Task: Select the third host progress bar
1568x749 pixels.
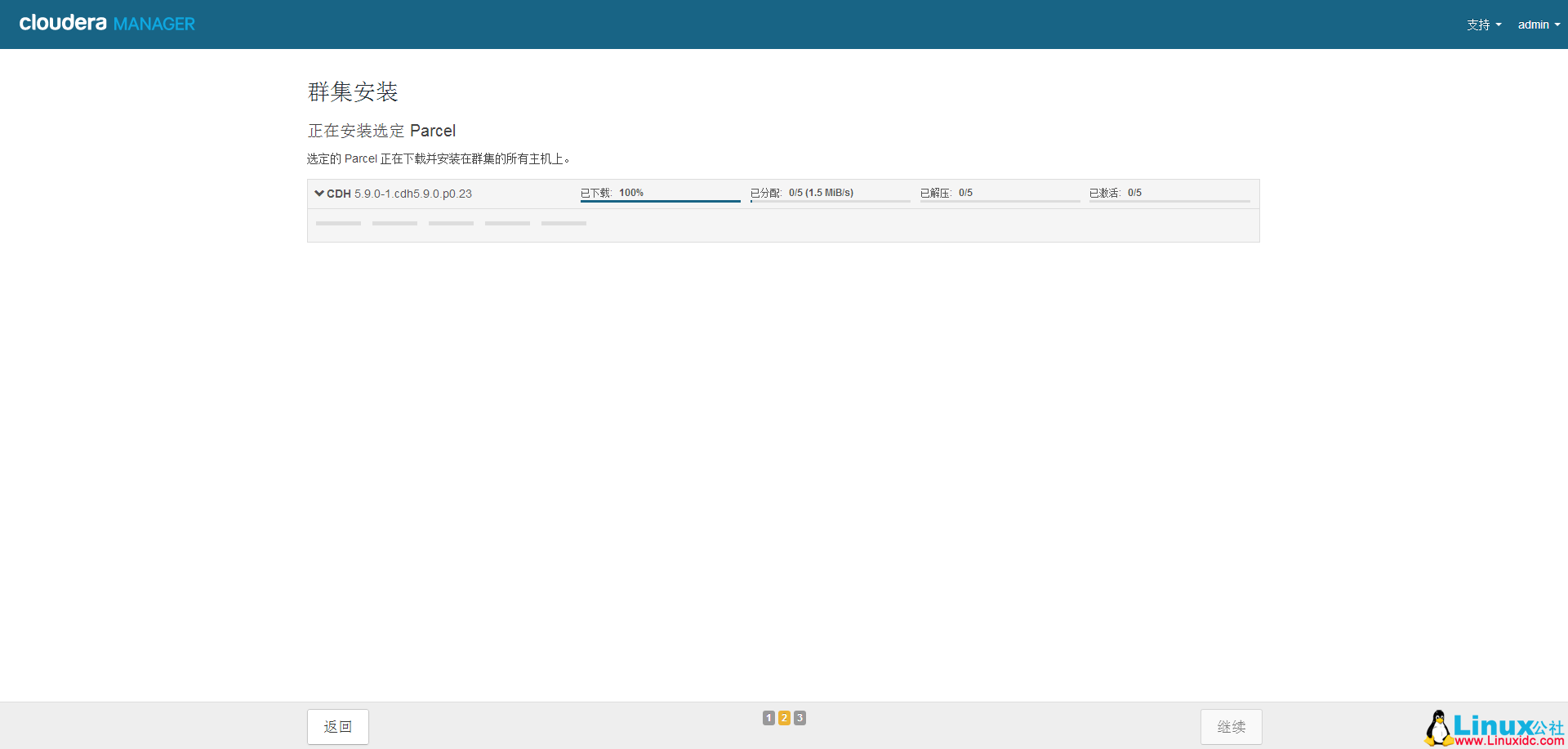Action: point(451,223)
